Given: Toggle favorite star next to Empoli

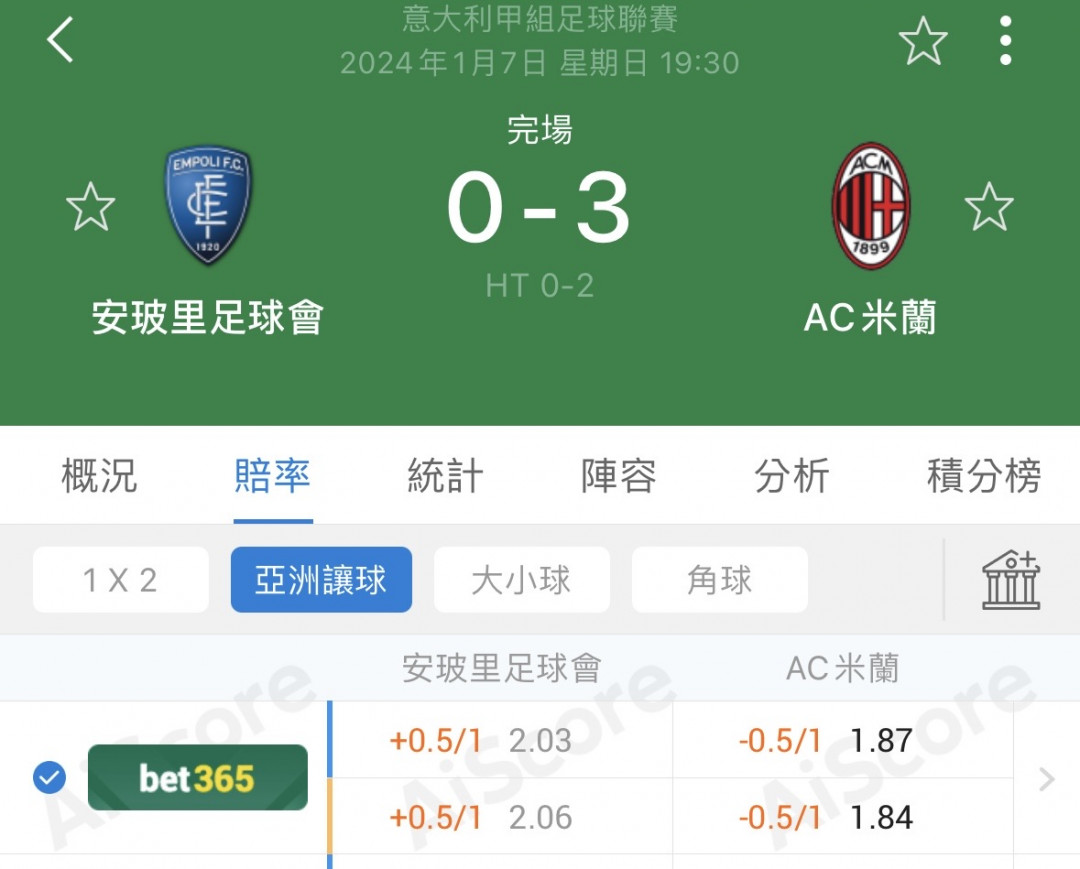Looking at the screenshot, I should [x=90, y=207].
